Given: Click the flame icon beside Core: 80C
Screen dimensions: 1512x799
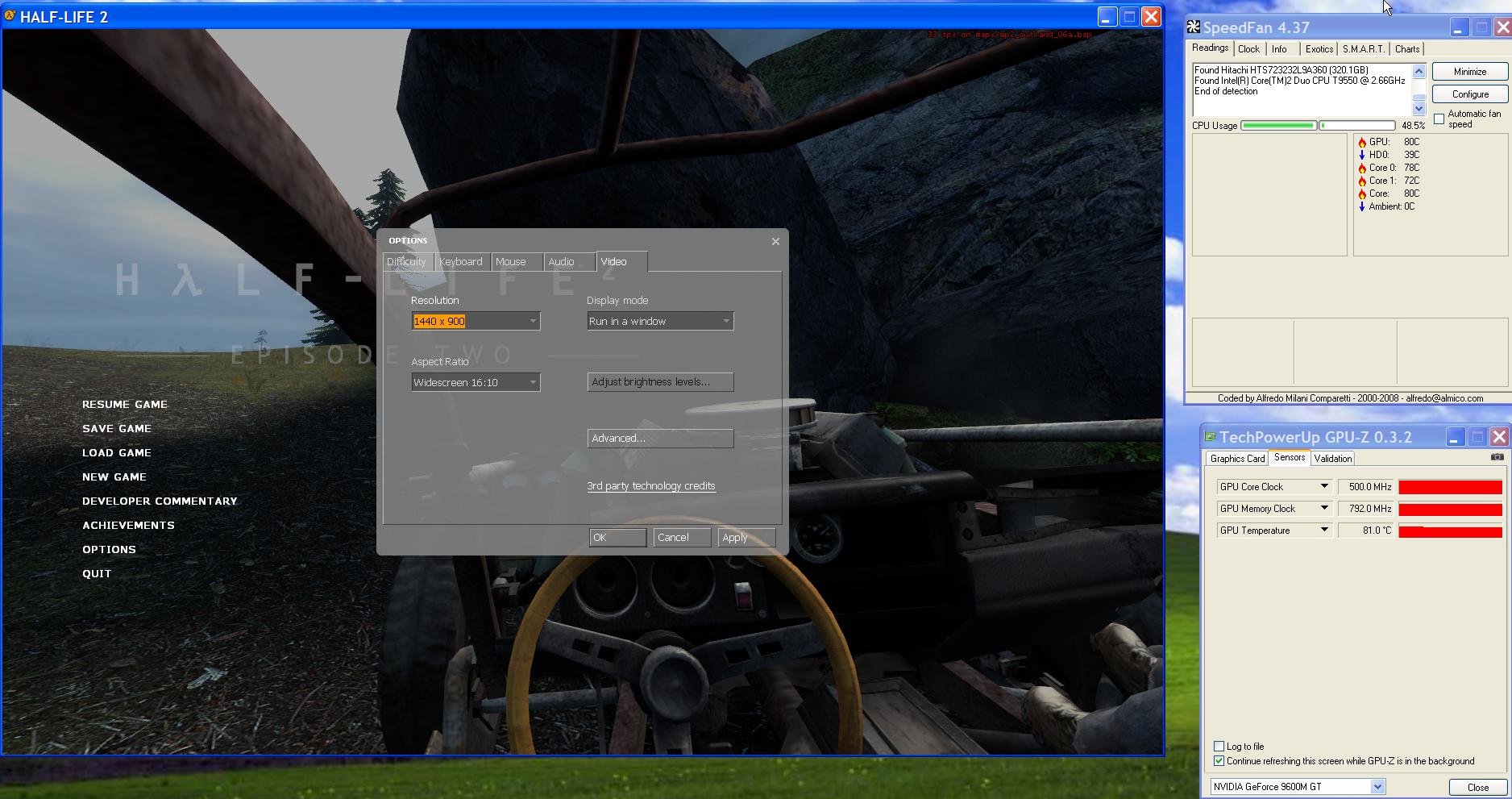Looking at the screenshot, I should 1362,194.
